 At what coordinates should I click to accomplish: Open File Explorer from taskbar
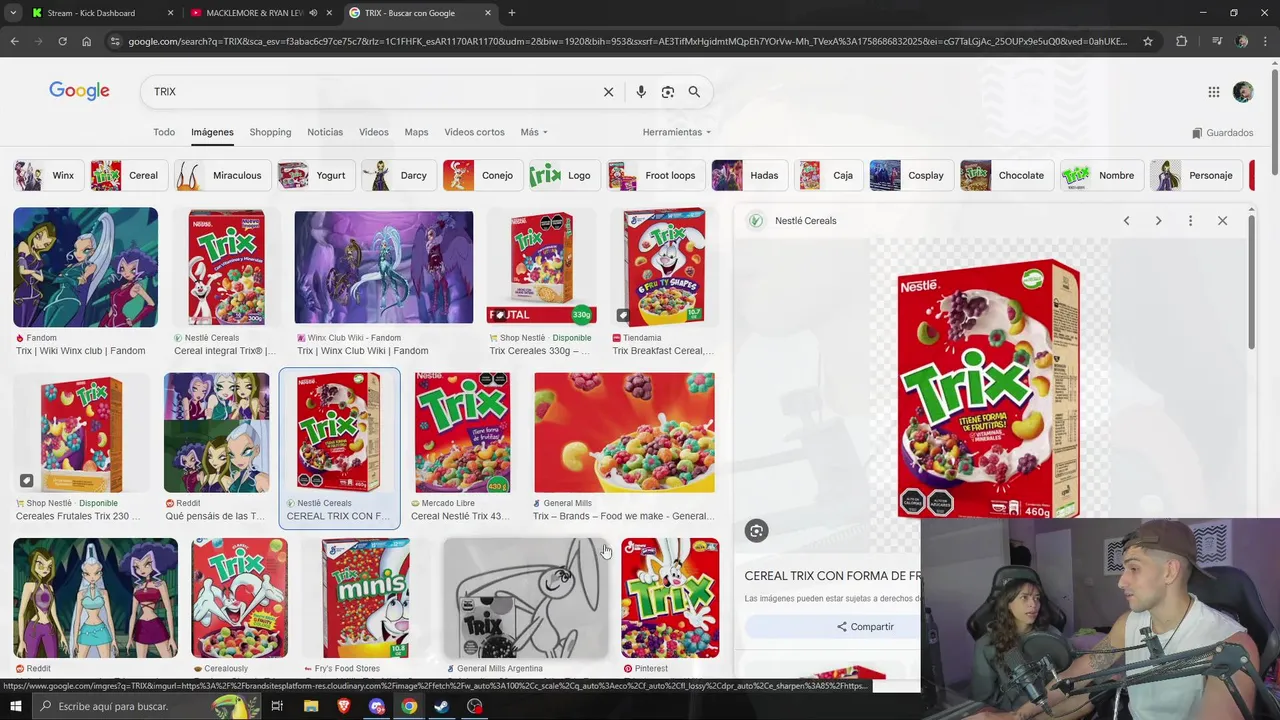click(311, 706)
